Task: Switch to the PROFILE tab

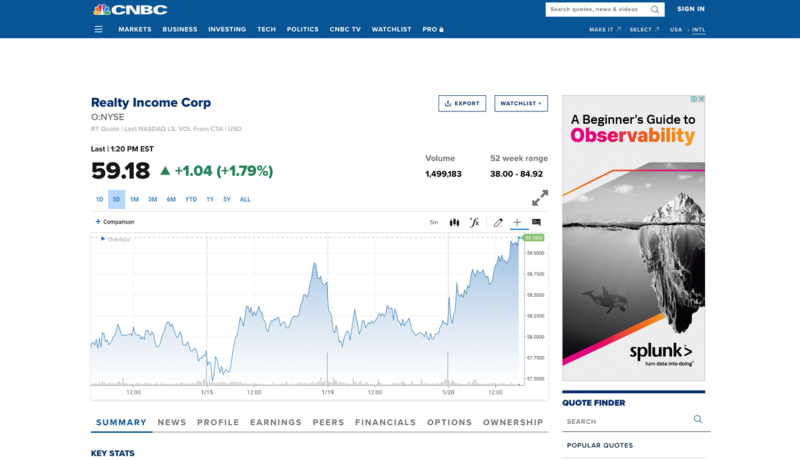Action: (218, 422)
